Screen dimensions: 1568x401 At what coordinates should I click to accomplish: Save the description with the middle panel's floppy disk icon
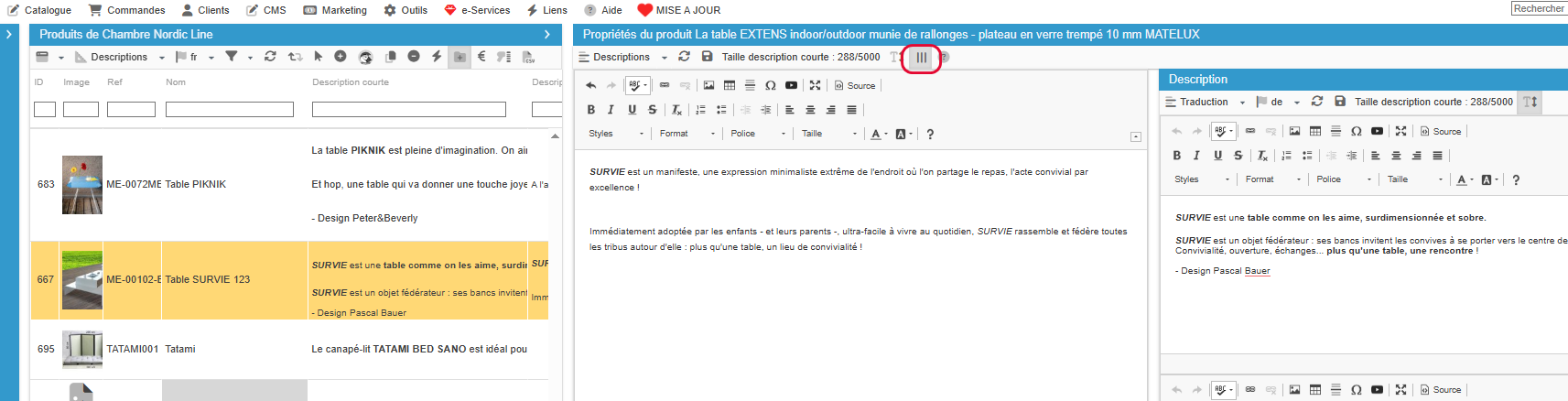(x=707, y=57)
